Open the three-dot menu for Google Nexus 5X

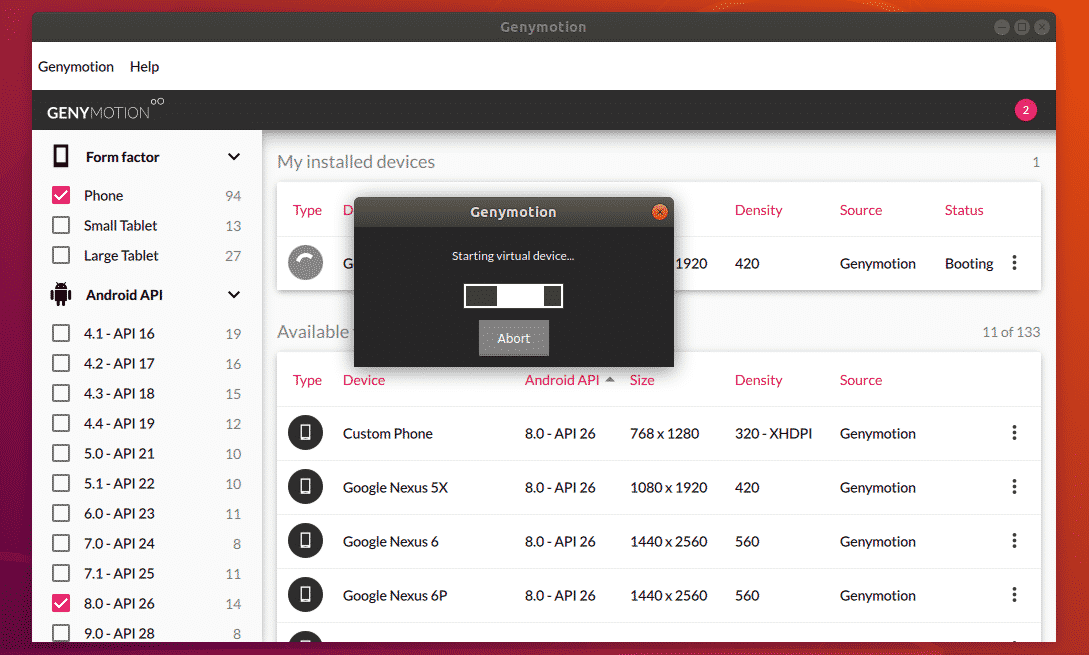click(1014, 487)
